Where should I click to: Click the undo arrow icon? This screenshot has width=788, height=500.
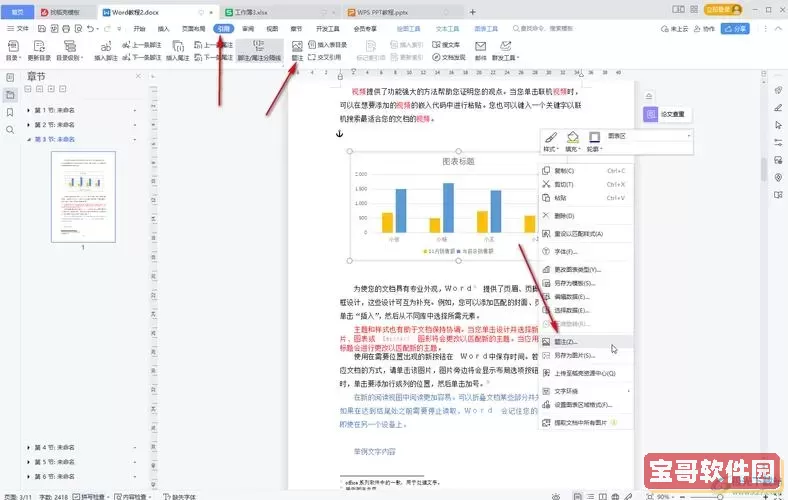[90, 29]
